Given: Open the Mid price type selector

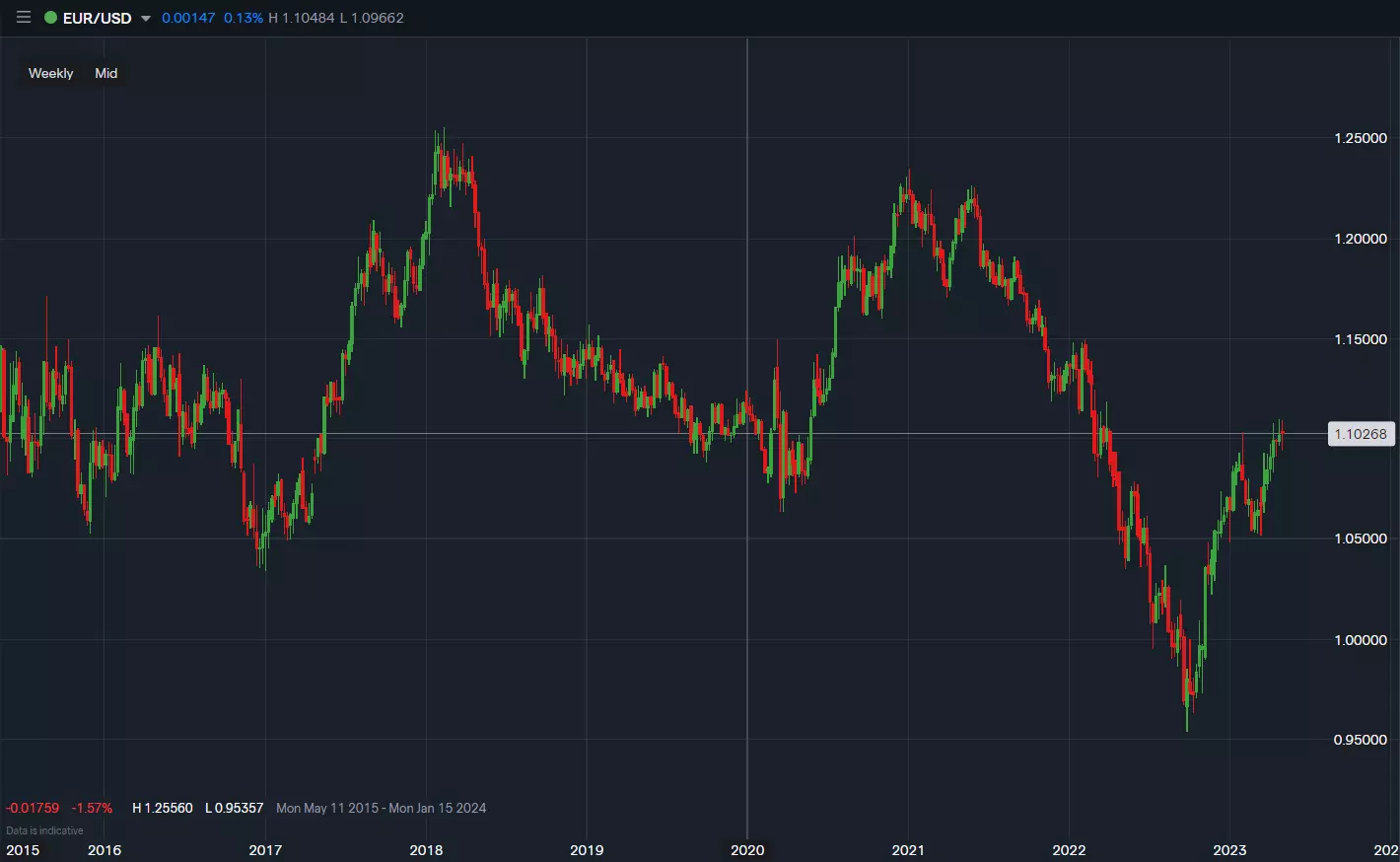Looking at the screenshot, I should (x=106, y=73).
